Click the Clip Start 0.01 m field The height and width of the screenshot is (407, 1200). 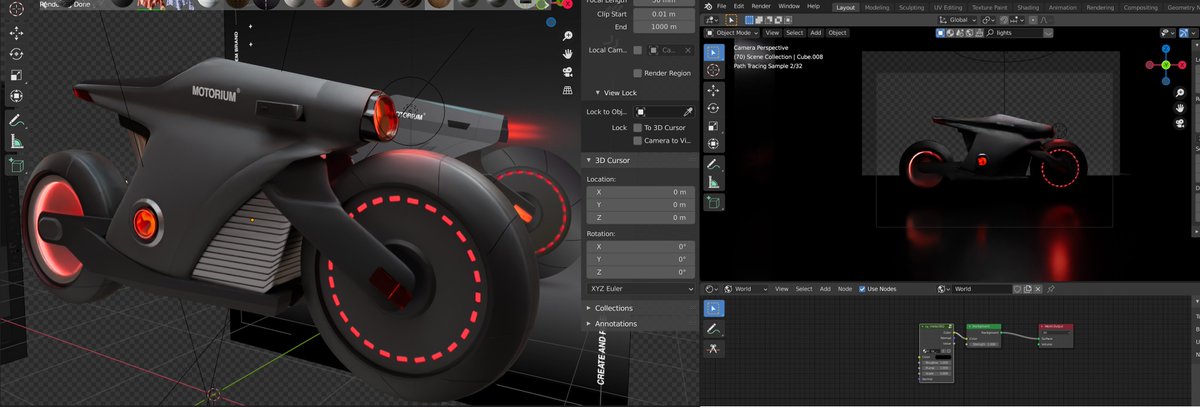point(666,15)
